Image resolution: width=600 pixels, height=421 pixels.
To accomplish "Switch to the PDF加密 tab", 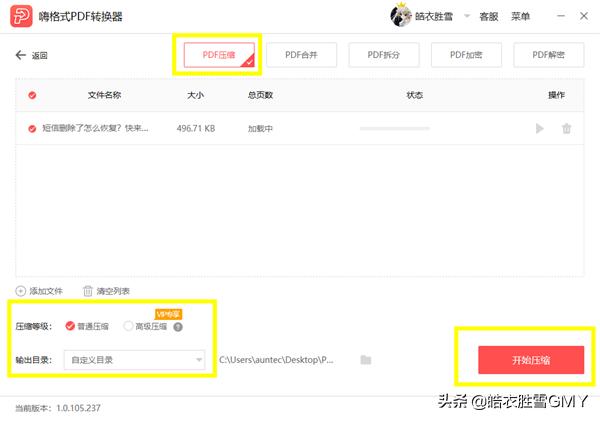I will 466,55.
